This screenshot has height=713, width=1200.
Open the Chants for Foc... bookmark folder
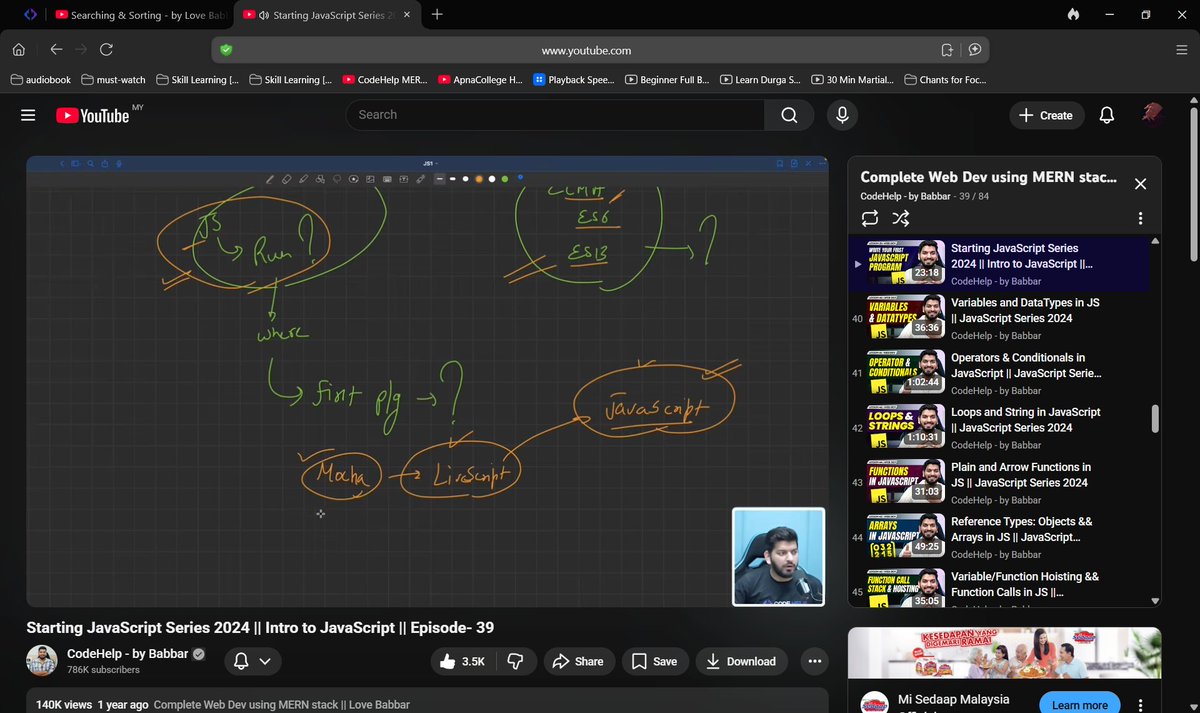[945, 79]
